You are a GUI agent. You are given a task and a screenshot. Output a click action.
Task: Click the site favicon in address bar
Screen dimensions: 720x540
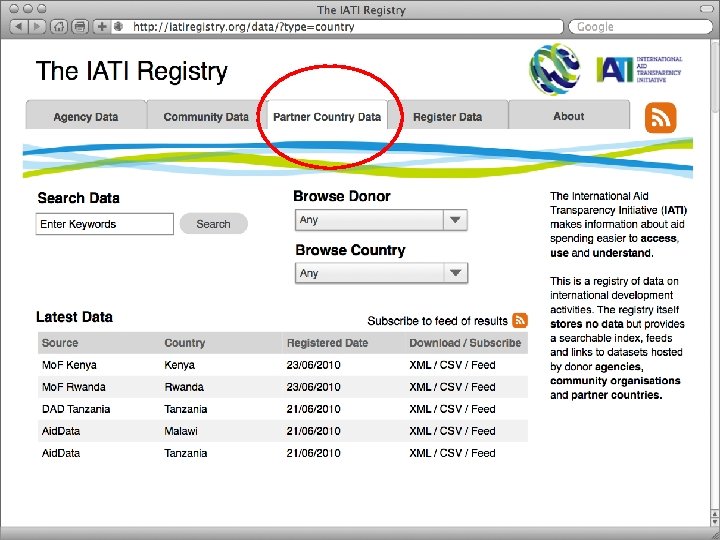[118, 27]
